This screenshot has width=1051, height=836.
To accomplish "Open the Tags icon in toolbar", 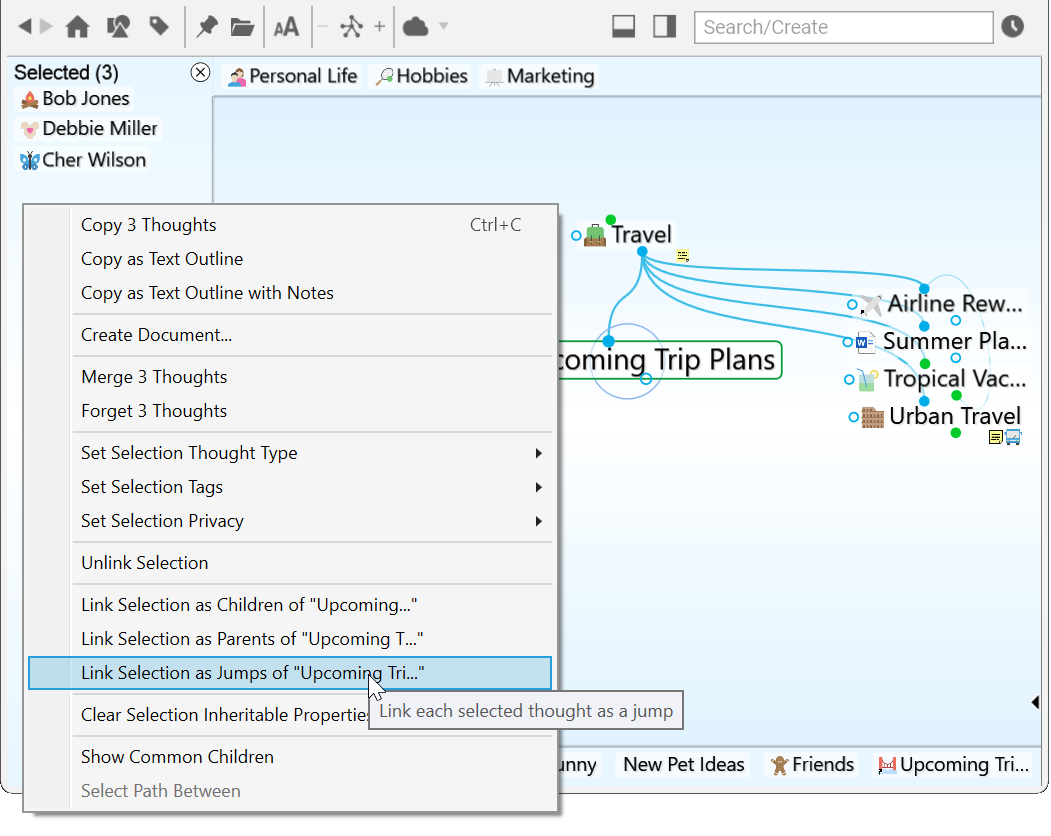I will click(158, 27).
